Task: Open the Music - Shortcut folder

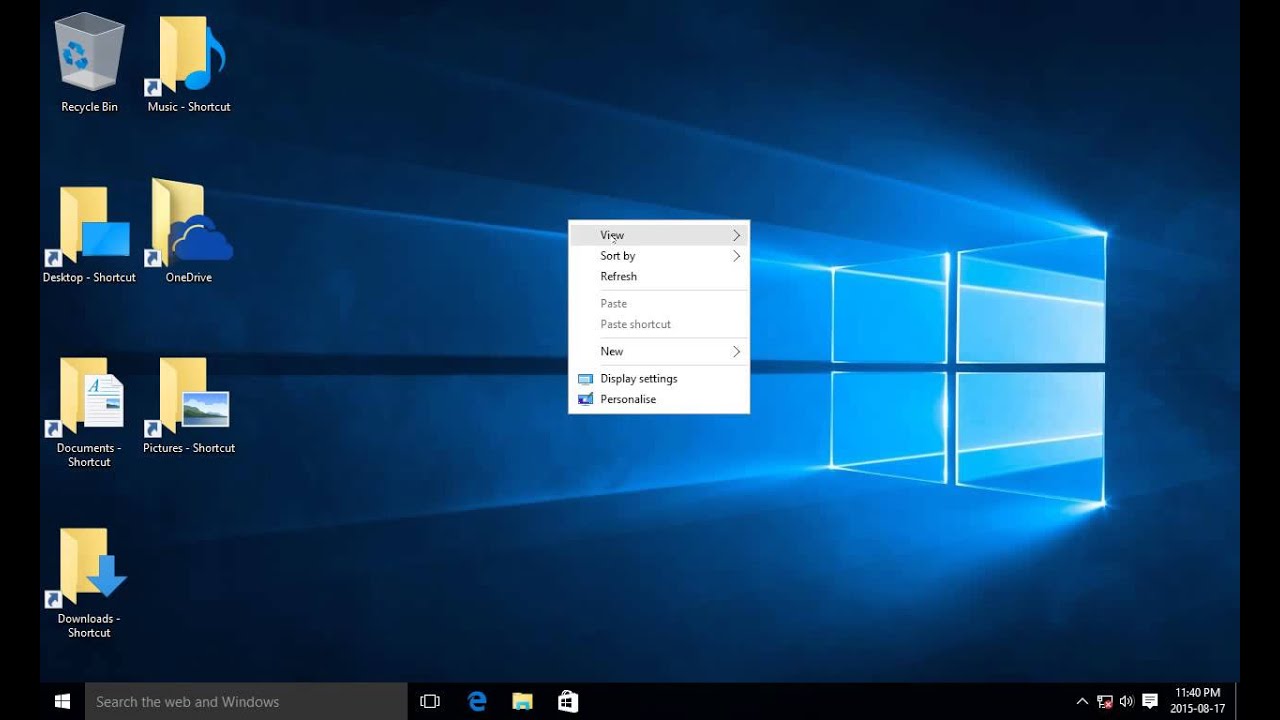Action: click(x=188, y=55)
